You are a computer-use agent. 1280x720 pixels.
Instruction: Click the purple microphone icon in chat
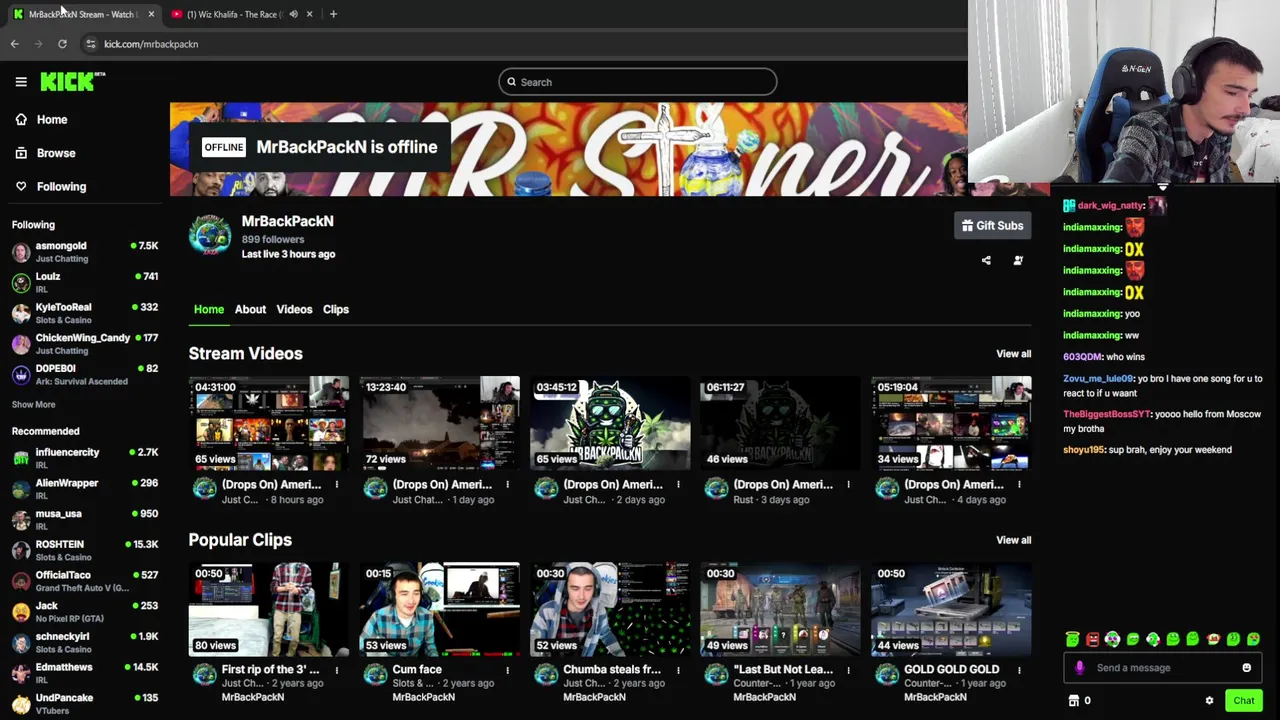point(1079,668)
